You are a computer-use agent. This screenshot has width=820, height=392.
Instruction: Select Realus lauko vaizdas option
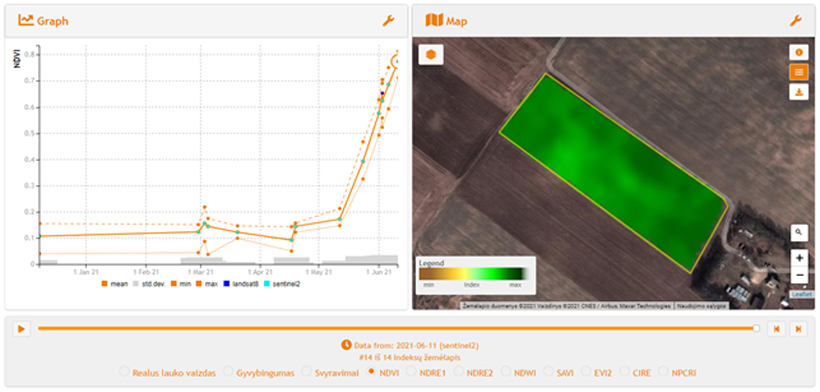tap(168, 373)
